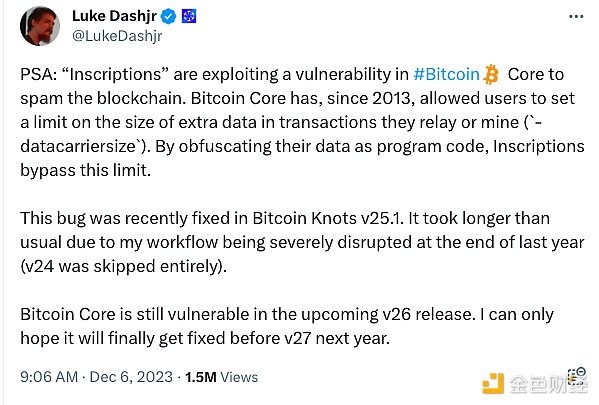Image resolution: width=599 pixels, height=405 pixels.
Task: Click the Dec 6, 2023 date
Action: pos(131,377)
